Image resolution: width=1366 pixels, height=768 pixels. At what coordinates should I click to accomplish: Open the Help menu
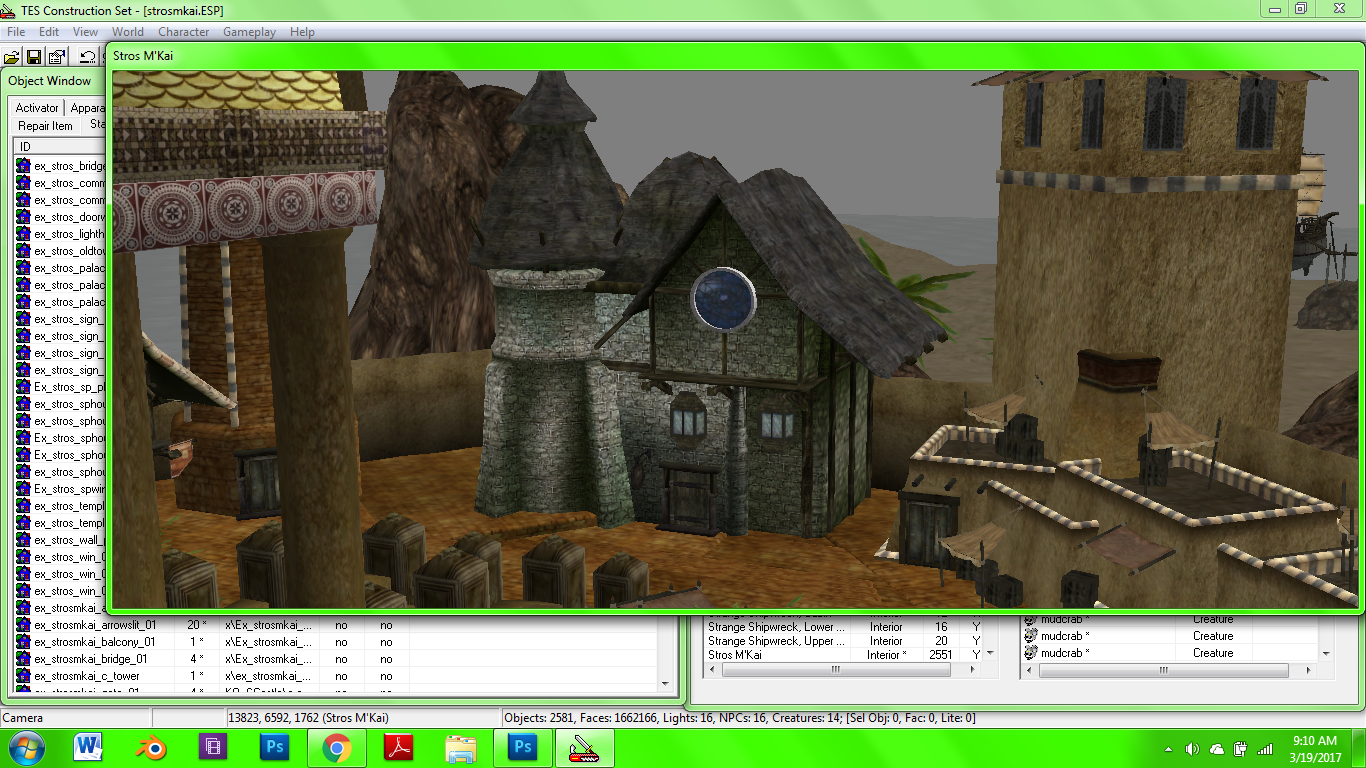302,32
